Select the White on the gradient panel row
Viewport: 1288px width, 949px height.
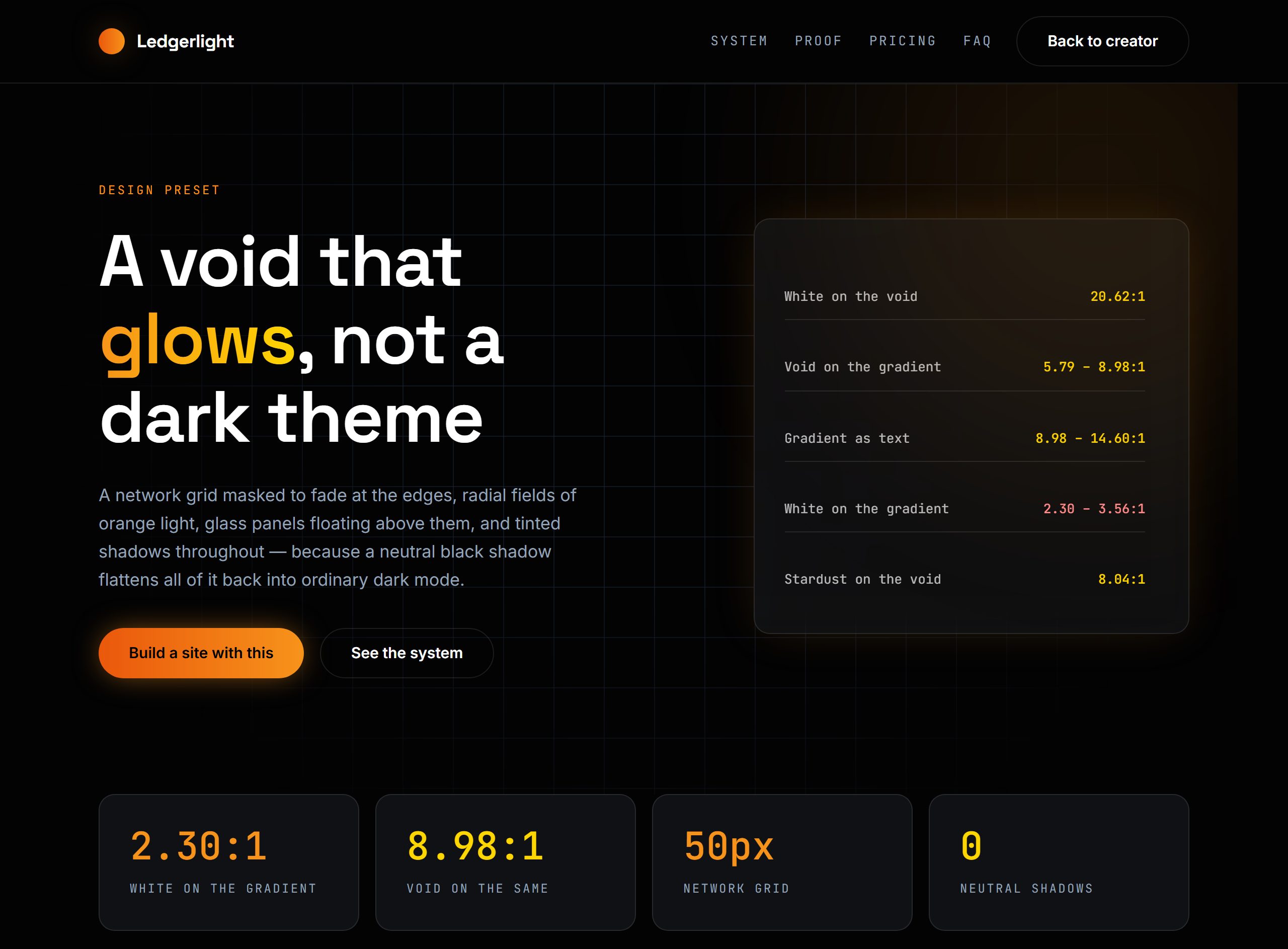(964, 509)
